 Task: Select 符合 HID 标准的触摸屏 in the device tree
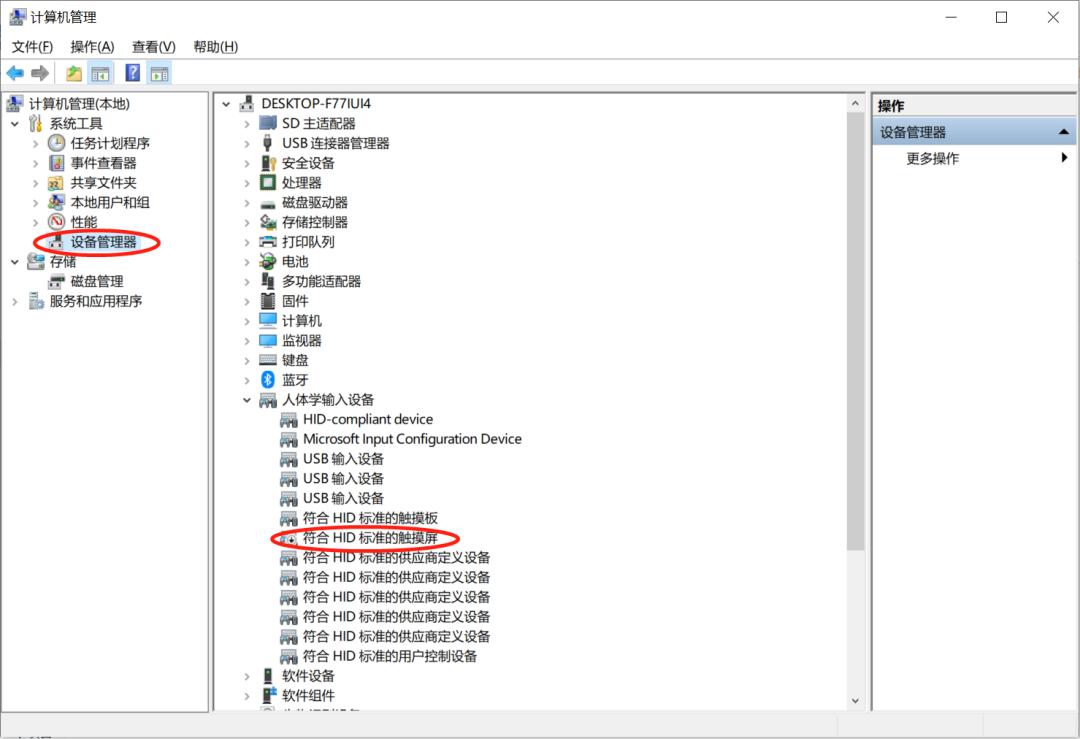pos(370,537)
